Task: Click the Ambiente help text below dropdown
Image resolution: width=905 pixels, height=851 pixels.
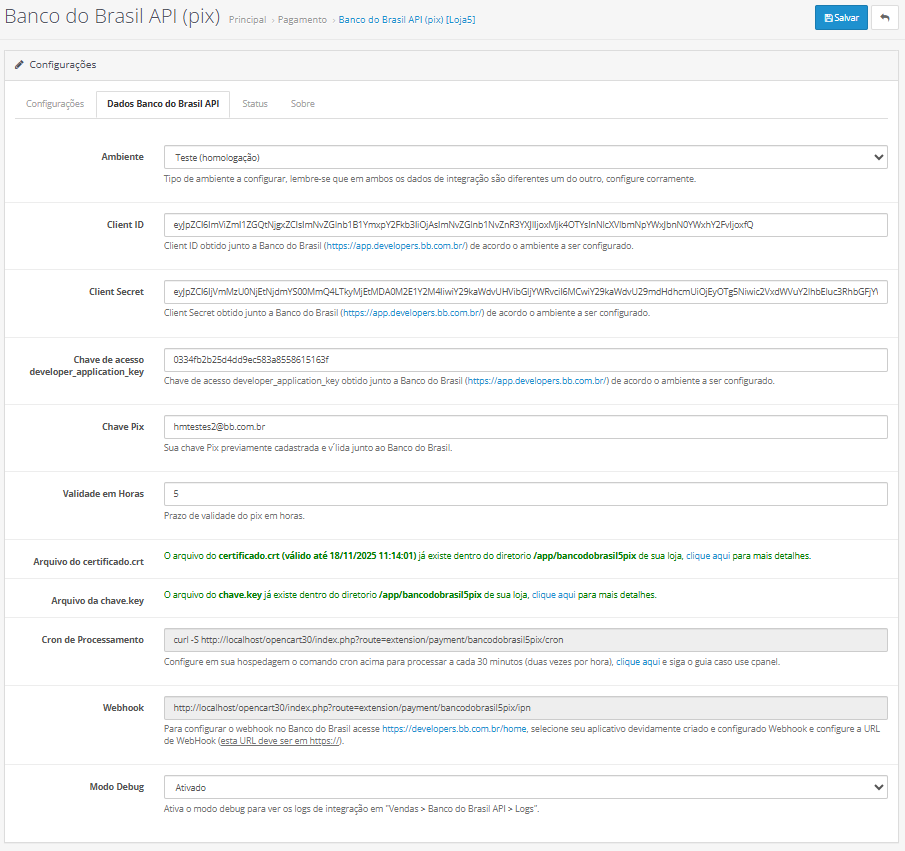Action: [x=430, y=179]
